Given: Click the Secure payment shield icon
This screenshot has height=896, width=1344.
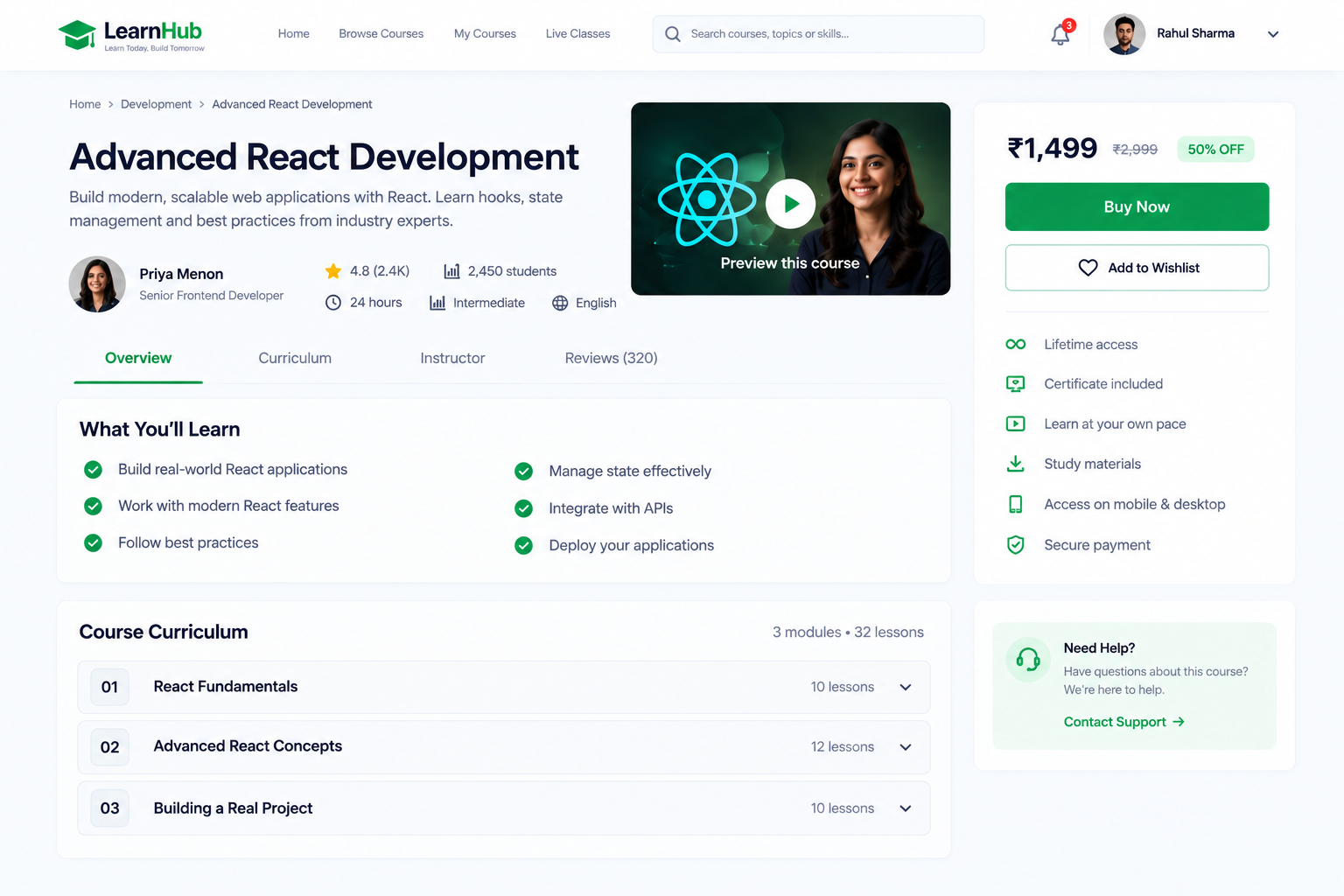Looking at the screenshot, I should [1016, 545].
